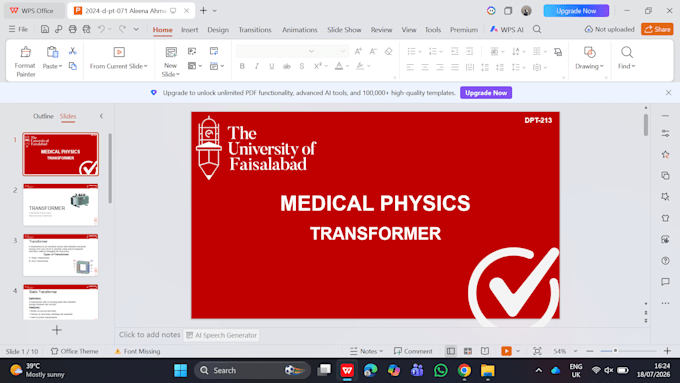The height and width of the screenshot is (383, 680).
Task: Switch to Slide Sorter view
Action: [468, 351]
